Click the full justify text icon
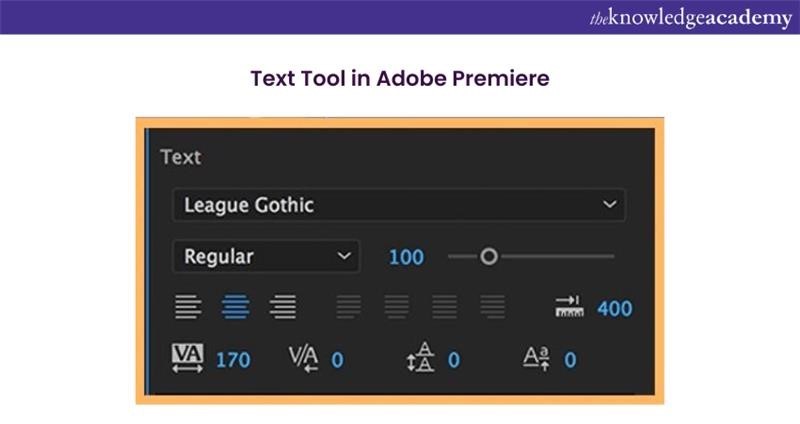The image size is (800, 424). pos(492,308)
